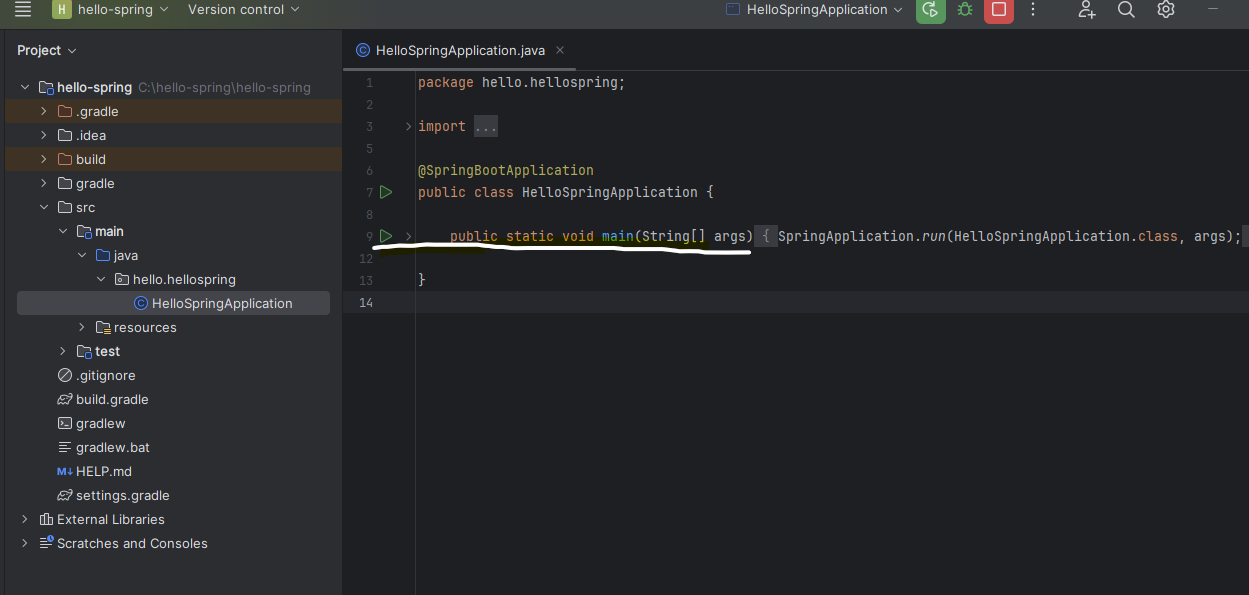1249x595 pixels.
Task: Click the build folder icon
Action: (65, 159)
